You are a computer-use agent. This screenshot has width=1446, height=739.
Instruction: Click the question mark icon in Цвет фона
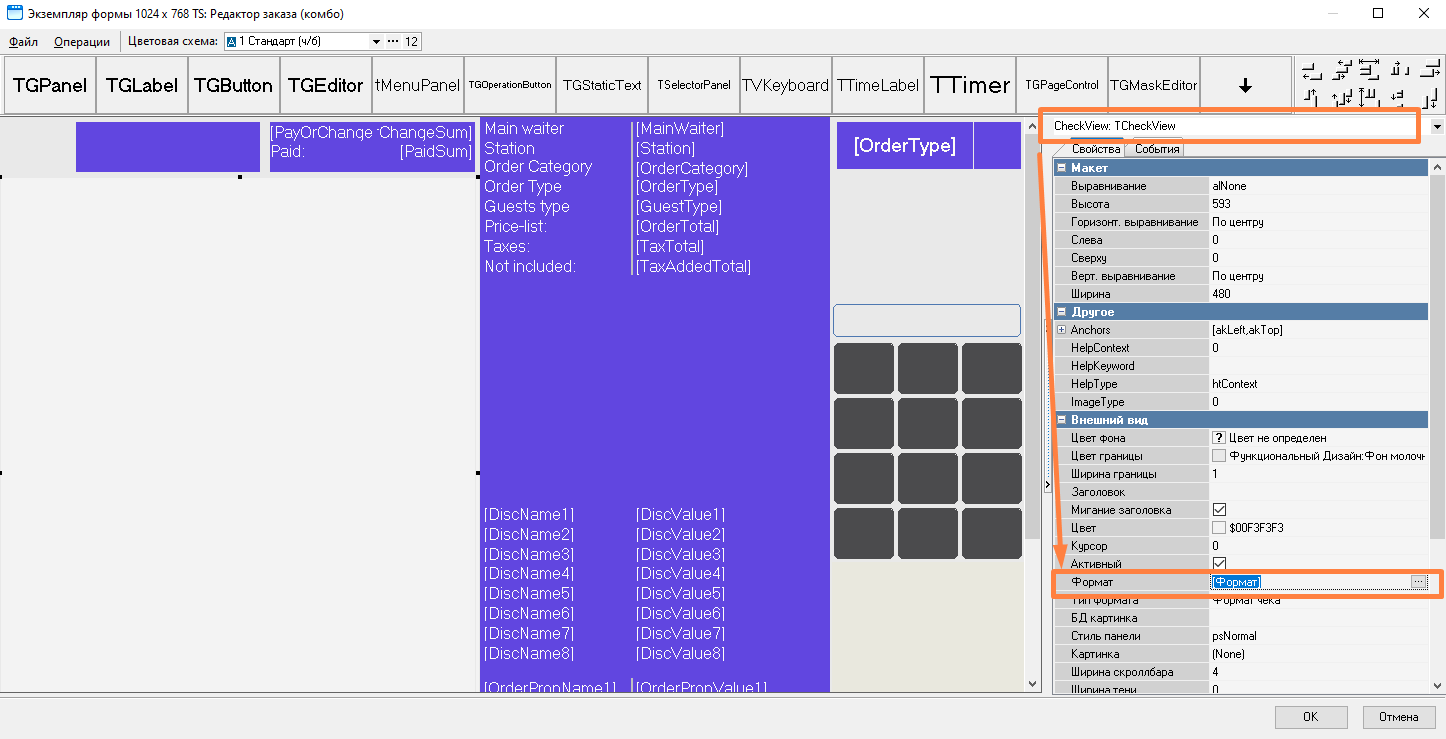pyautogui.click(x=1219, y=438)
